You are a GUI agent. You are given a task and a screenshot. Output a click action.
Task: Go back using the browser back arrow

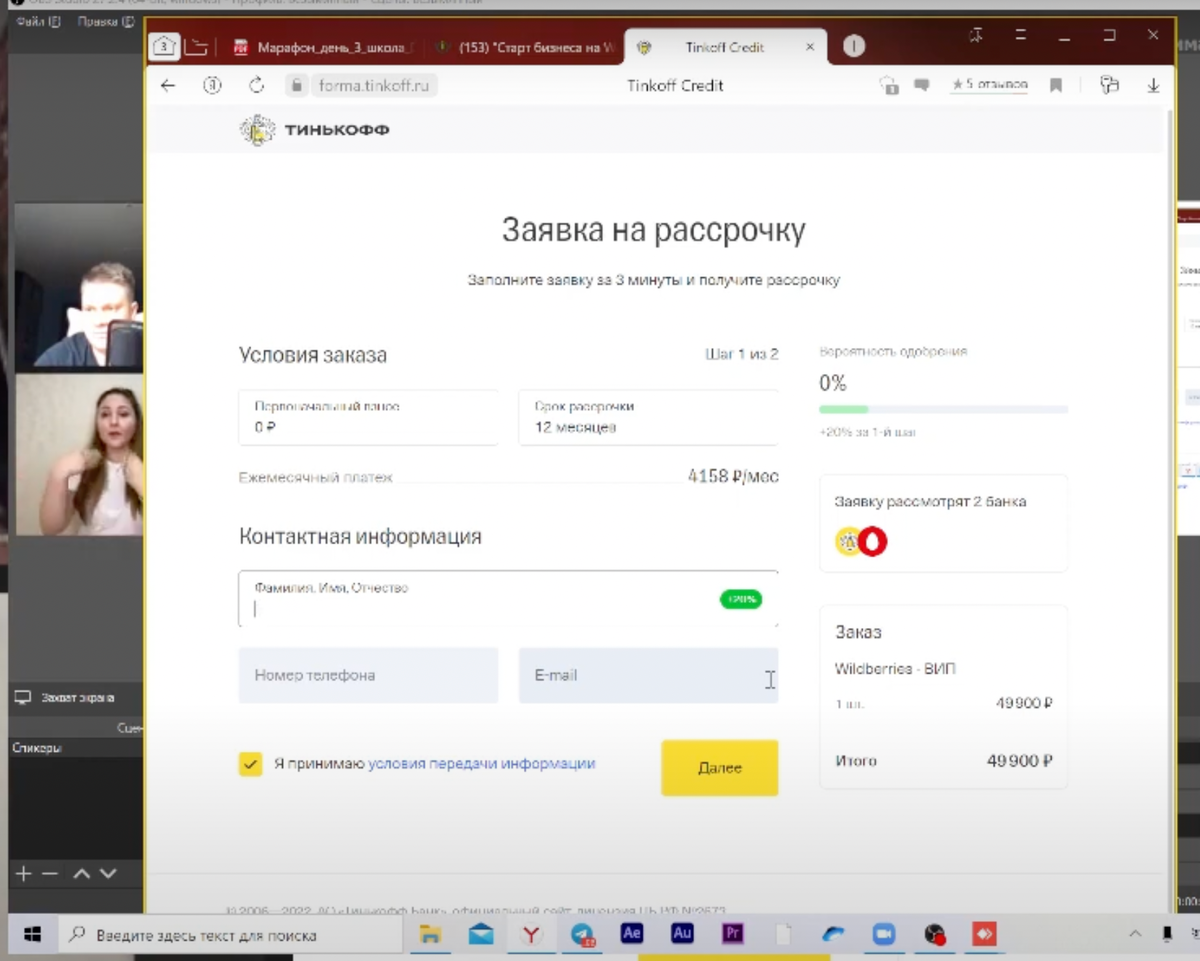click(168, 86)
